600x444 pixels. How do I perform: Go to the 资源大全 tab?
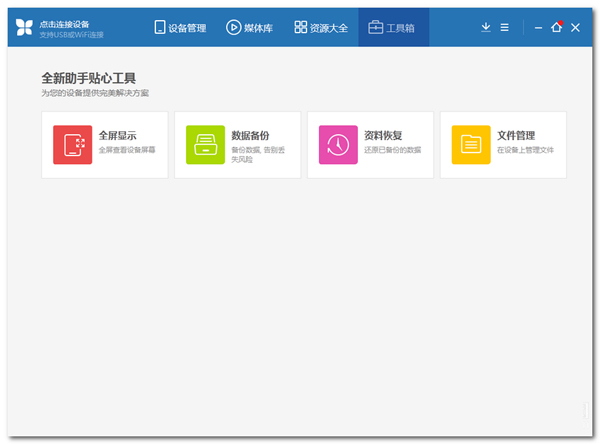[321, 28]
